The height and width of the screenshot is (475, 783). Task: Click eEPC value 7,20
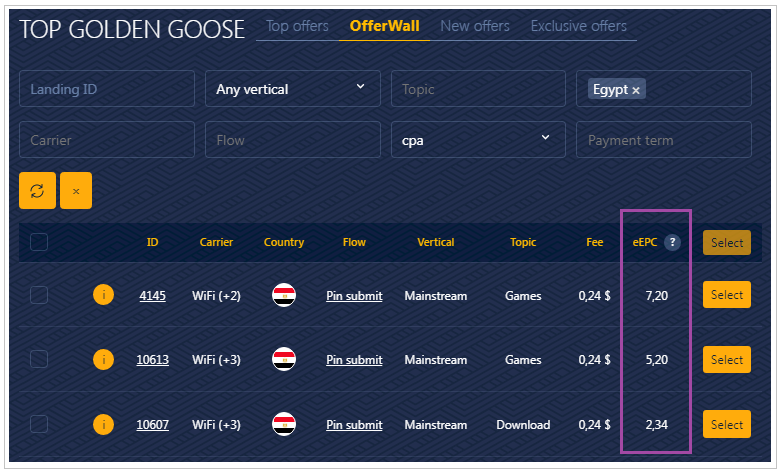(656, 296)
